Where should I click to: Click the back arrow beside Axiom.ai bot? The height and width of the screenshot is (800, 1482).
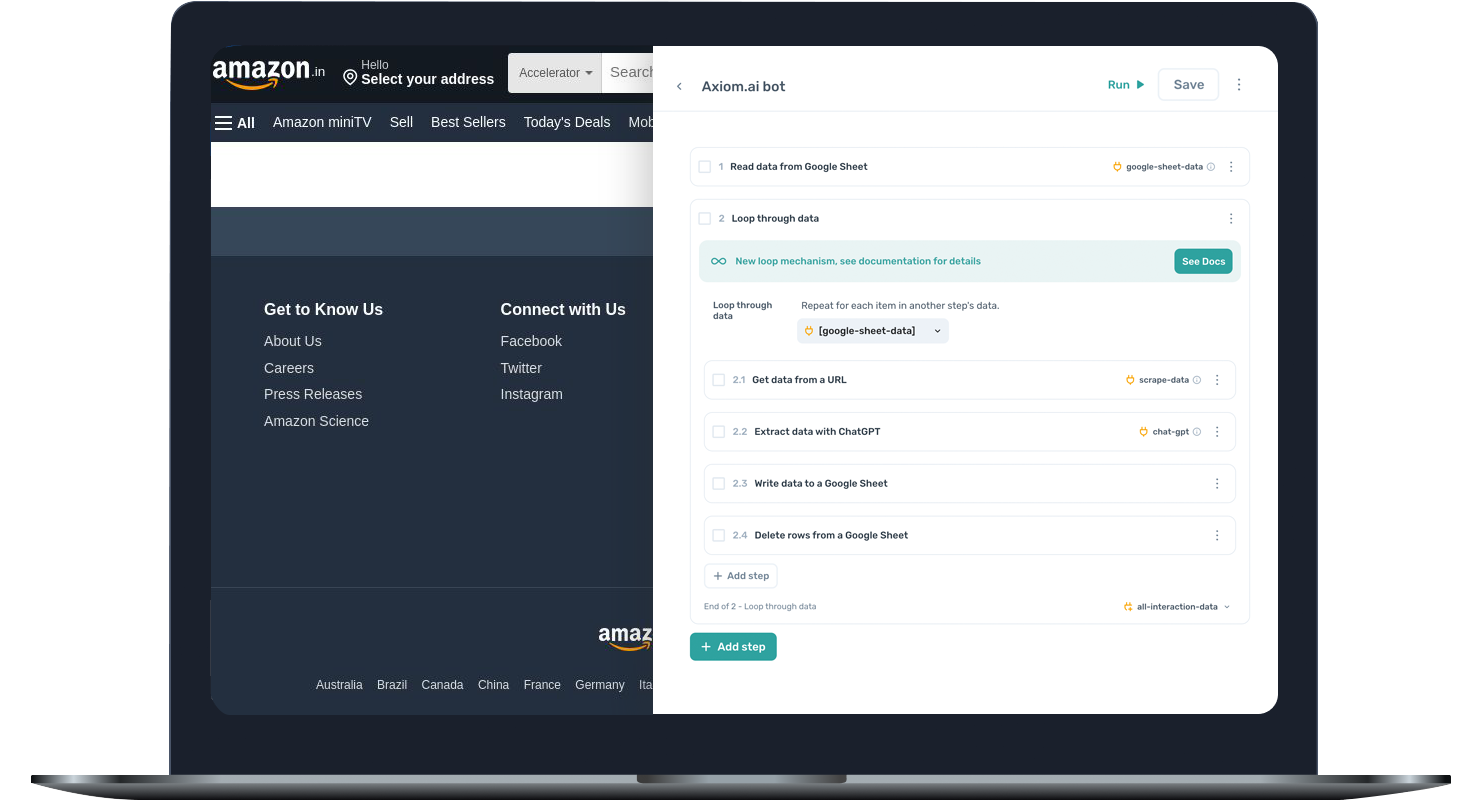(x=679, y=86)
